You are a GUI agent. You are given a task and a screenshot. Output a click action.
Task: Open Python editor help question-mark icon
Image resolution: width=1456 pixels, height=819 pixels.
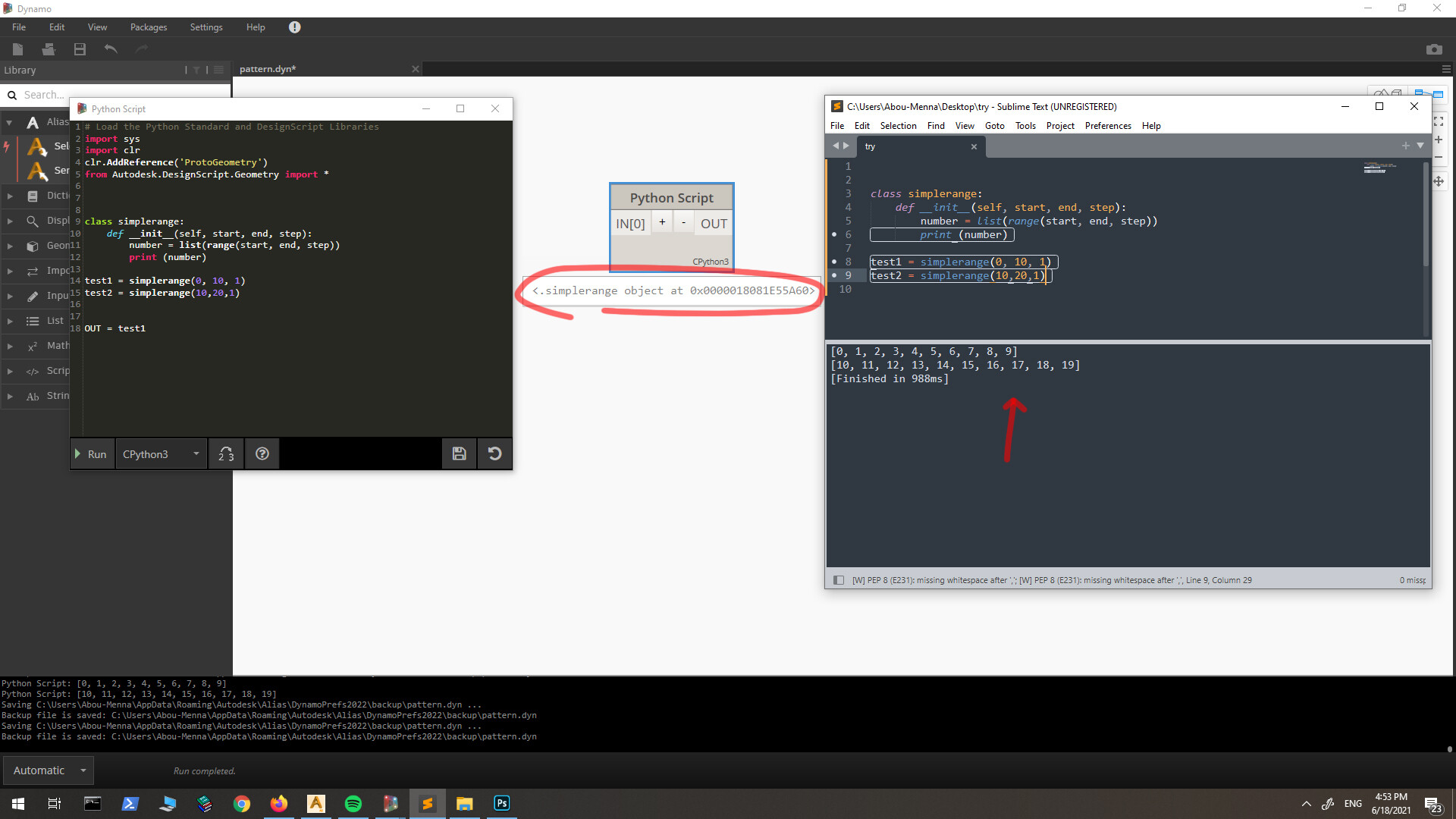point(262,453)
